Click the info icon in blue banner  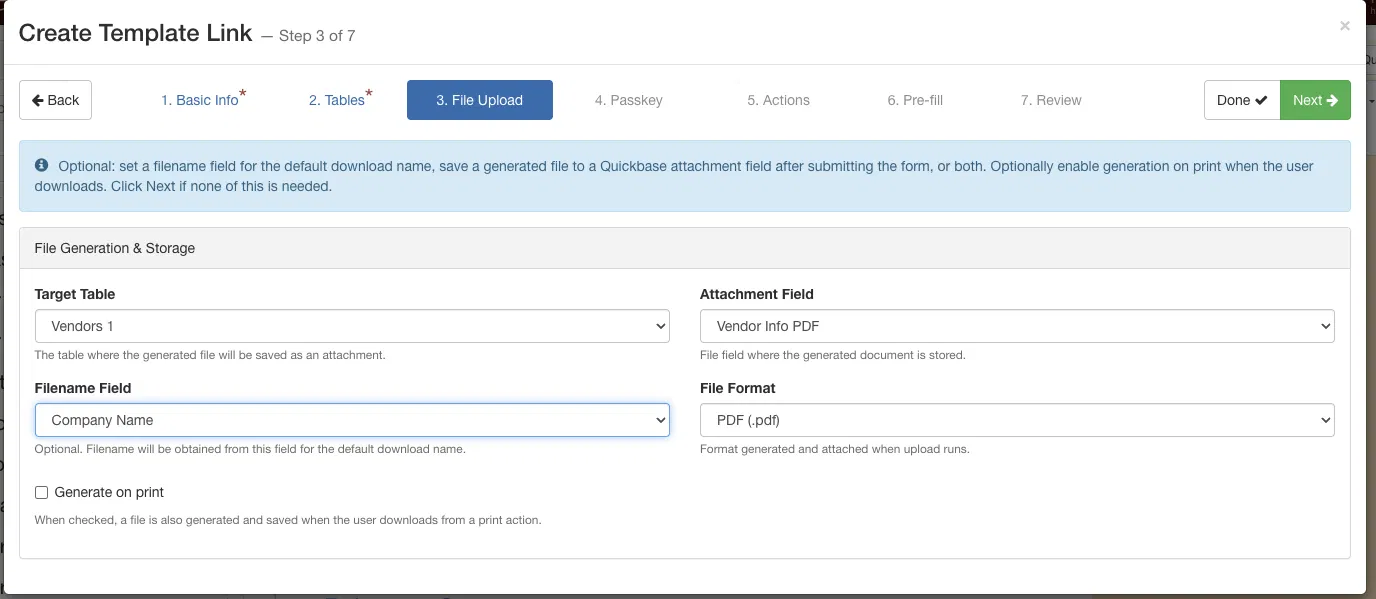click(41, 165)
